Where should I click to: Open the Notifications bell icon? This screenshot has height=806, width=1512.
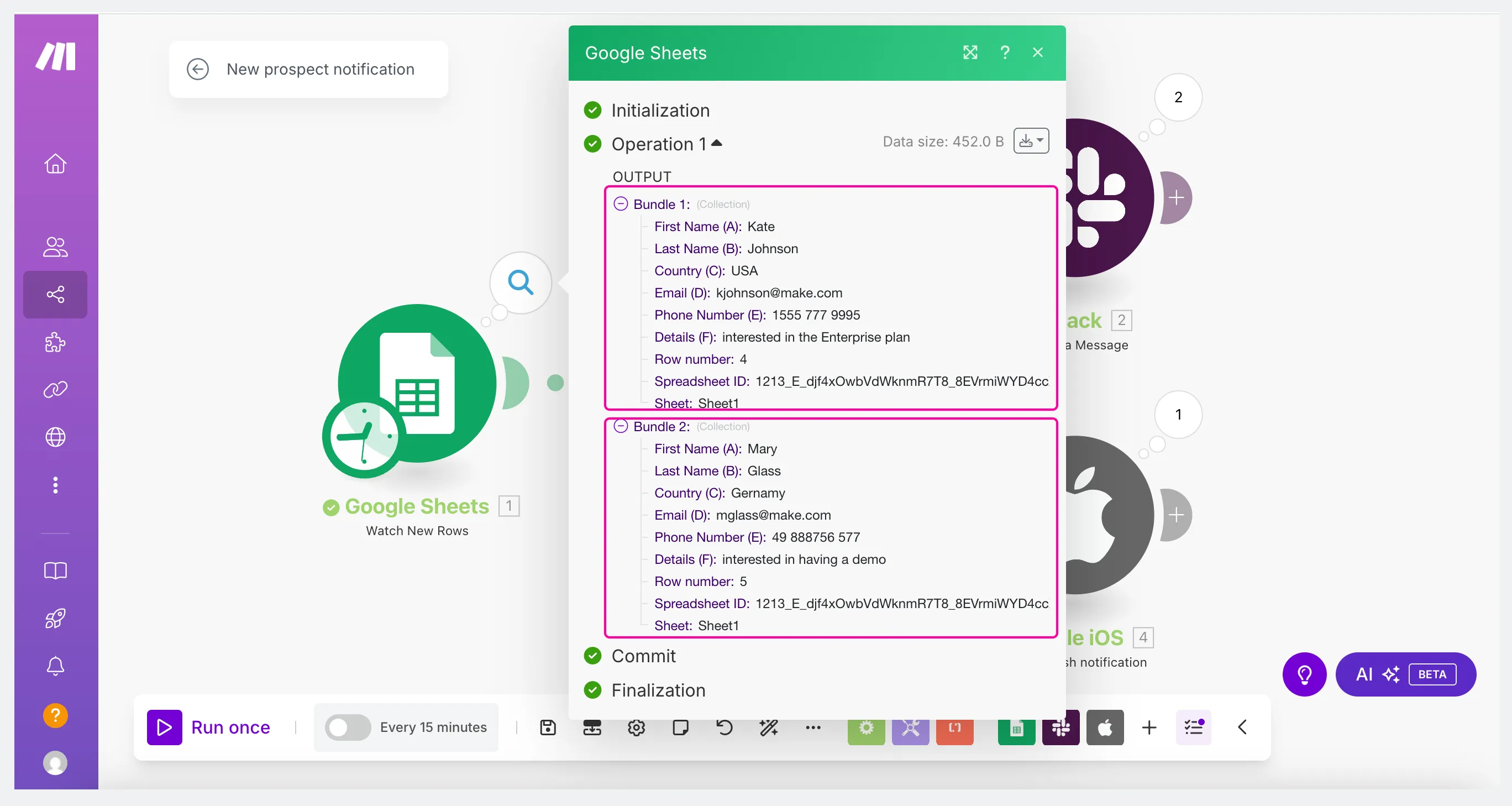55,666
